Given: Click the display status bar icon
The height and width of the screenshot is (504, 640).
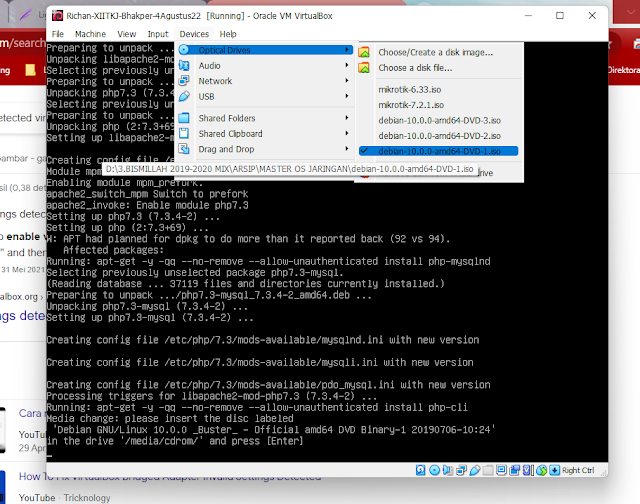Looking at the screenshot, I should click(501, 470).
